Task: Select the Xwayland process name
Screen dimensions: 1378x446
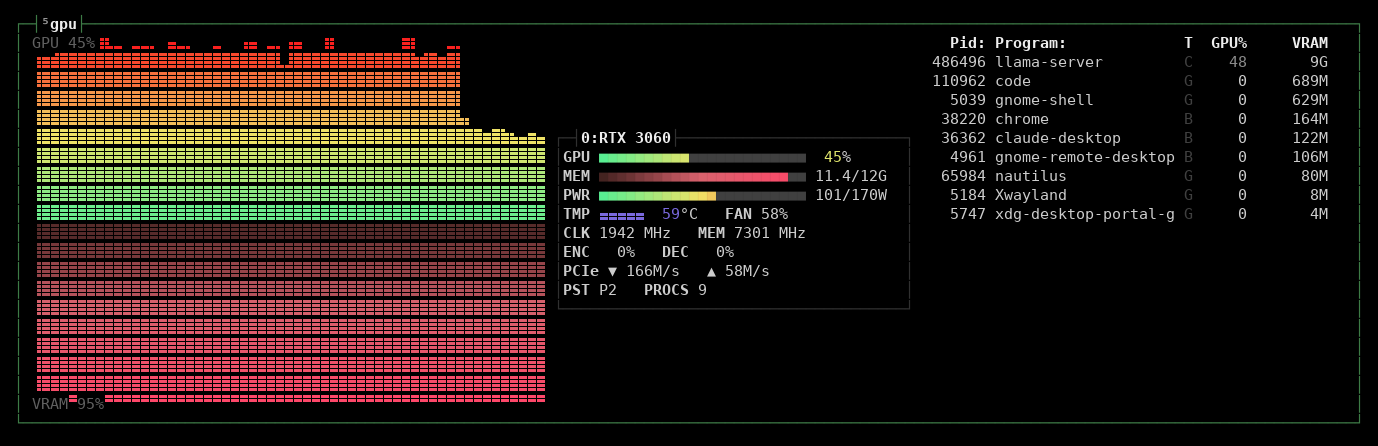Action: (1031, 195)
